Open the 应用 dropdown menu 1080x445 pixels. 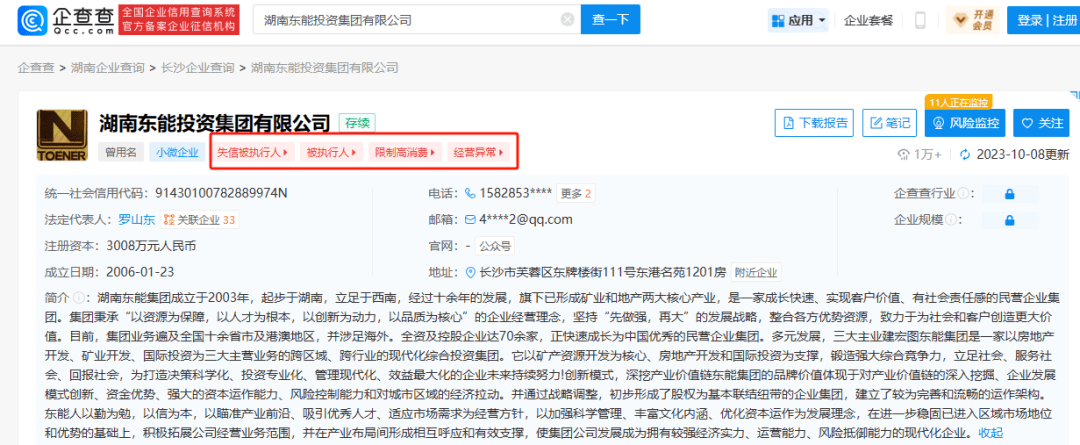[798, 20]
